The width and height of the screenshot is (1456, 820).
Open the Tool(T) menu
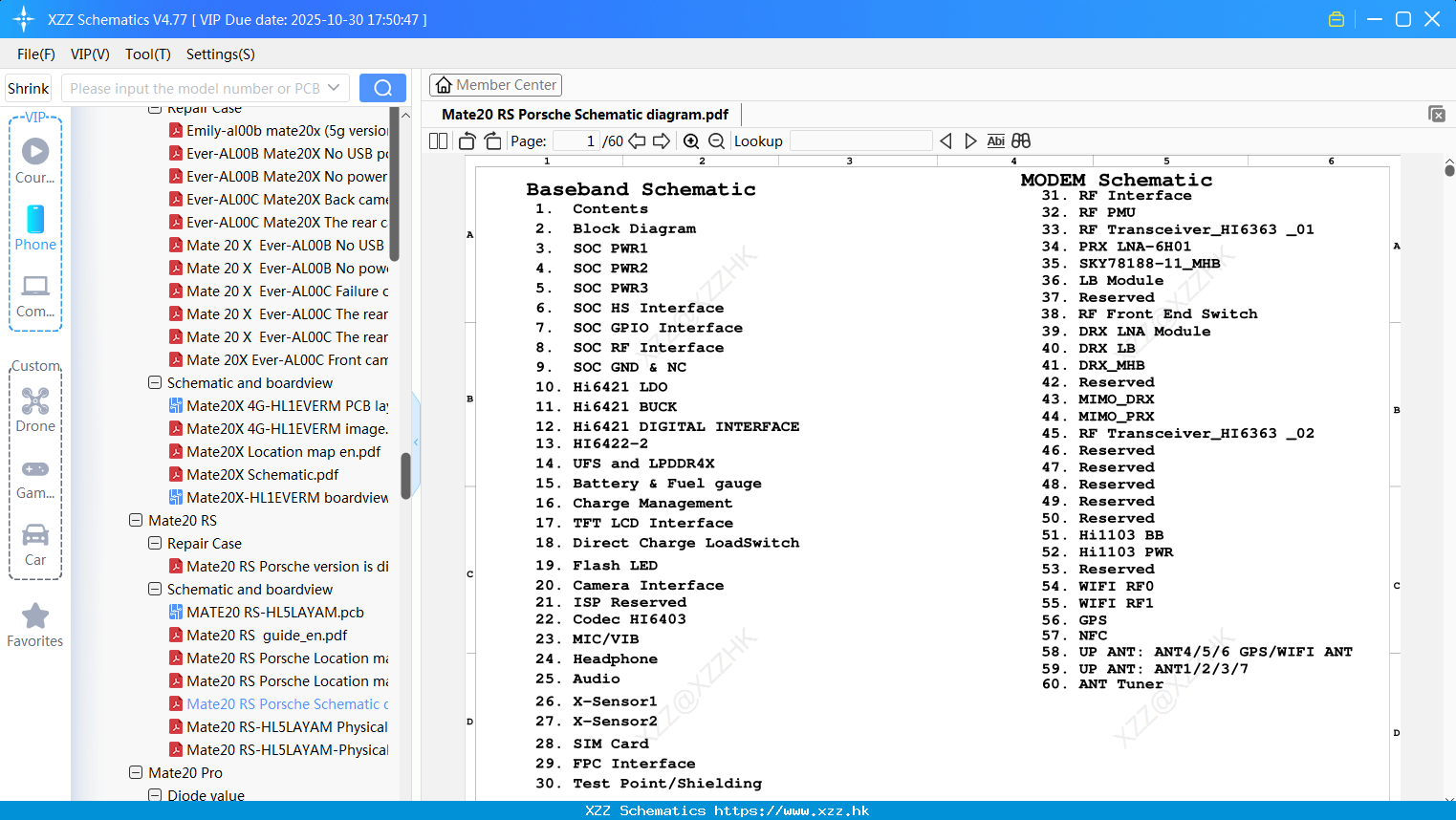[148, 54]
